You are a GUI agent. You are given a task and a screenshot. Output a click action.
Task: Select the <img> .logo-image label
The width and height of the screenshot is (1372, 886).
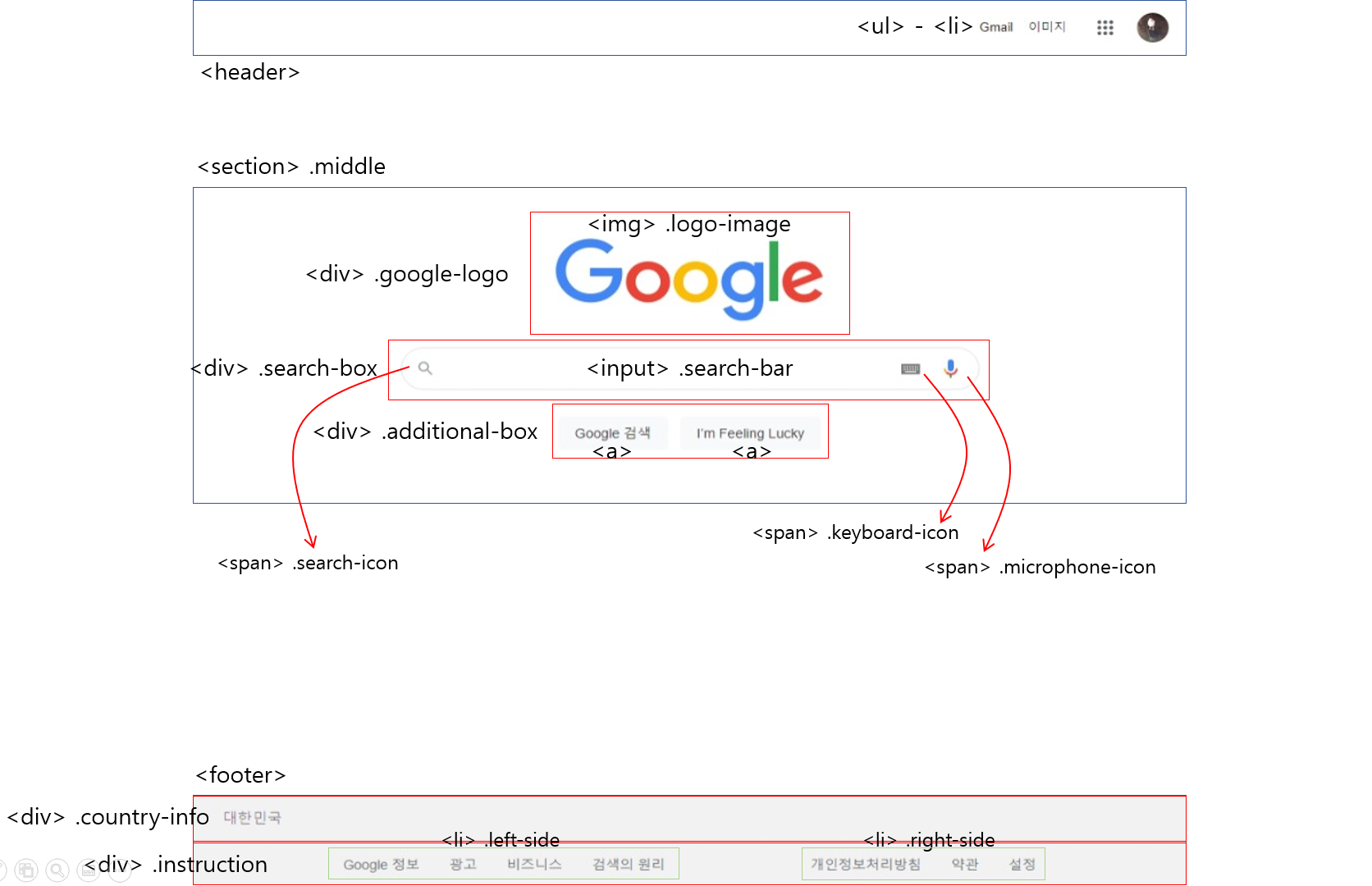click(689, 224)
